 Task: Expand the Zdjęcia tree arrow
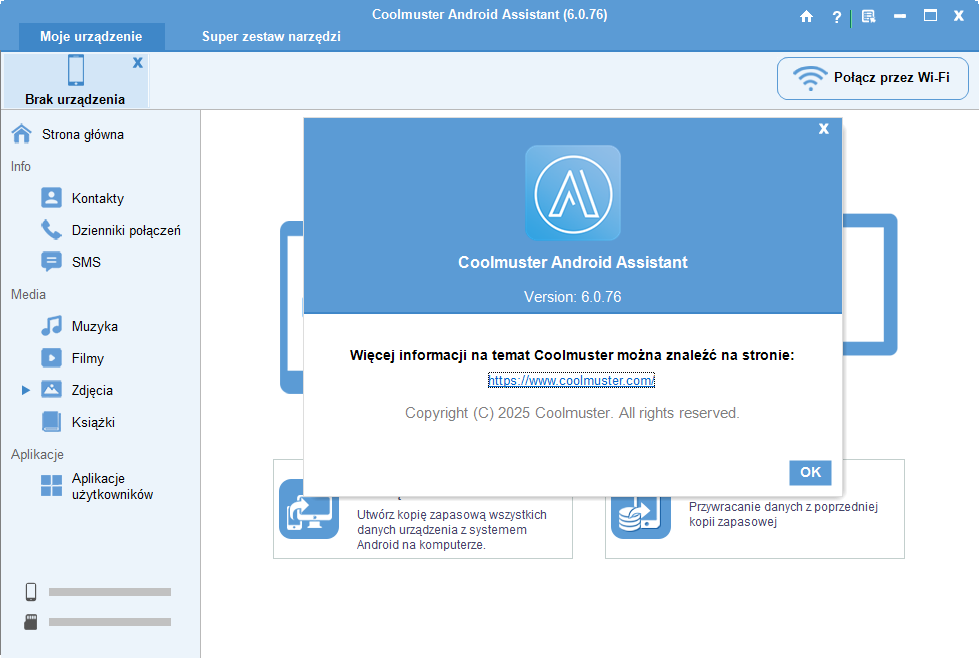click(26, 390)
